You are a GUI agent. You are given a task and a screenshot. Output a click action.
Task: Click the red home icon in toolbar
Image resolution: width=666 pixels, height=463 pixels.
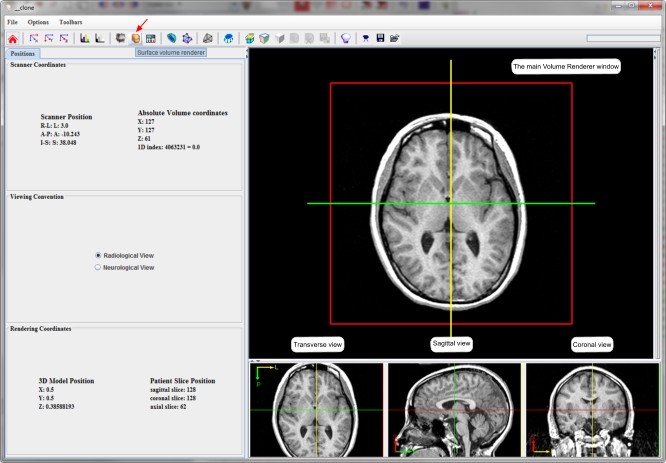(12, 38)
